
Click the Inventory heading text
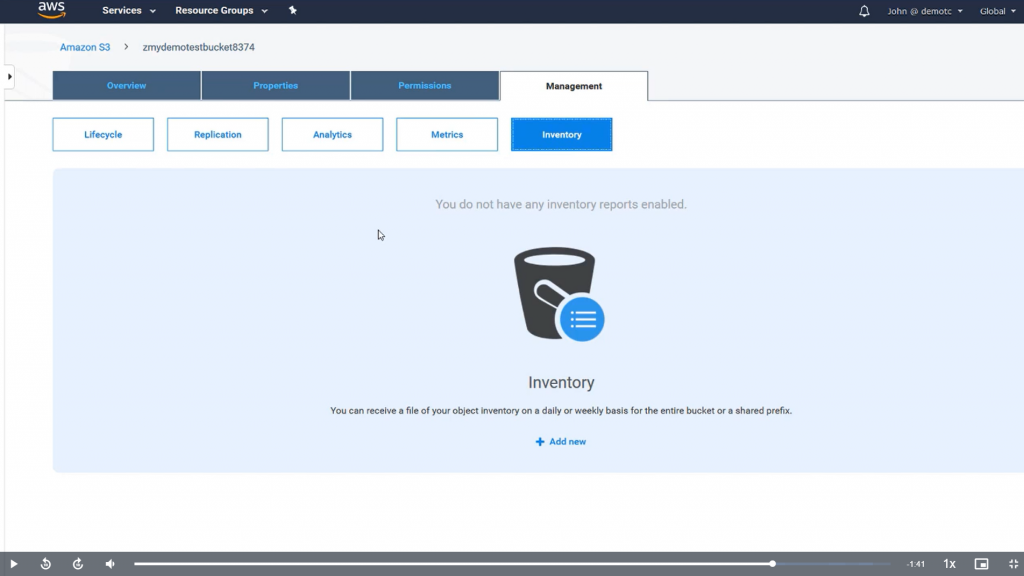pyautogui.click(x=561, y=382)
